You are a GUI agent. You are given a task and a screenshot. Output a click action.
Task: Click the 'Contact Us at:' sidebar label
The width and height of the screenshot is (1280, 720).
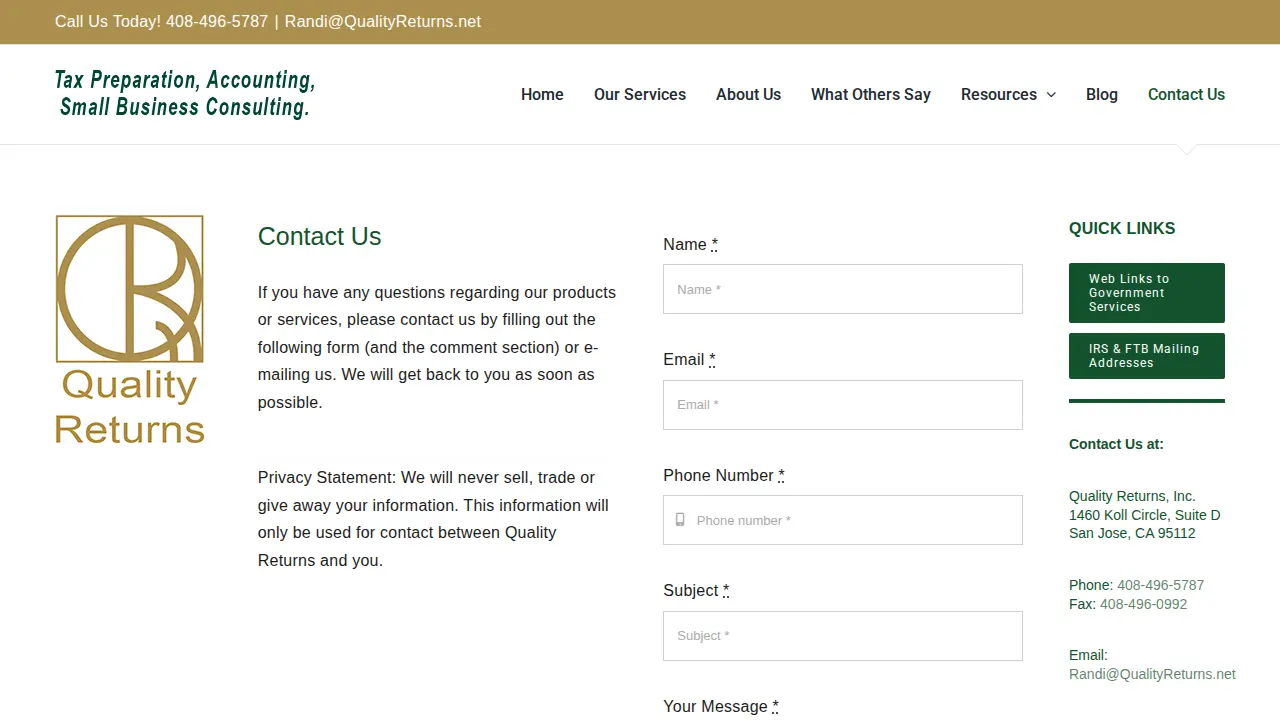tap(1116, 444)
